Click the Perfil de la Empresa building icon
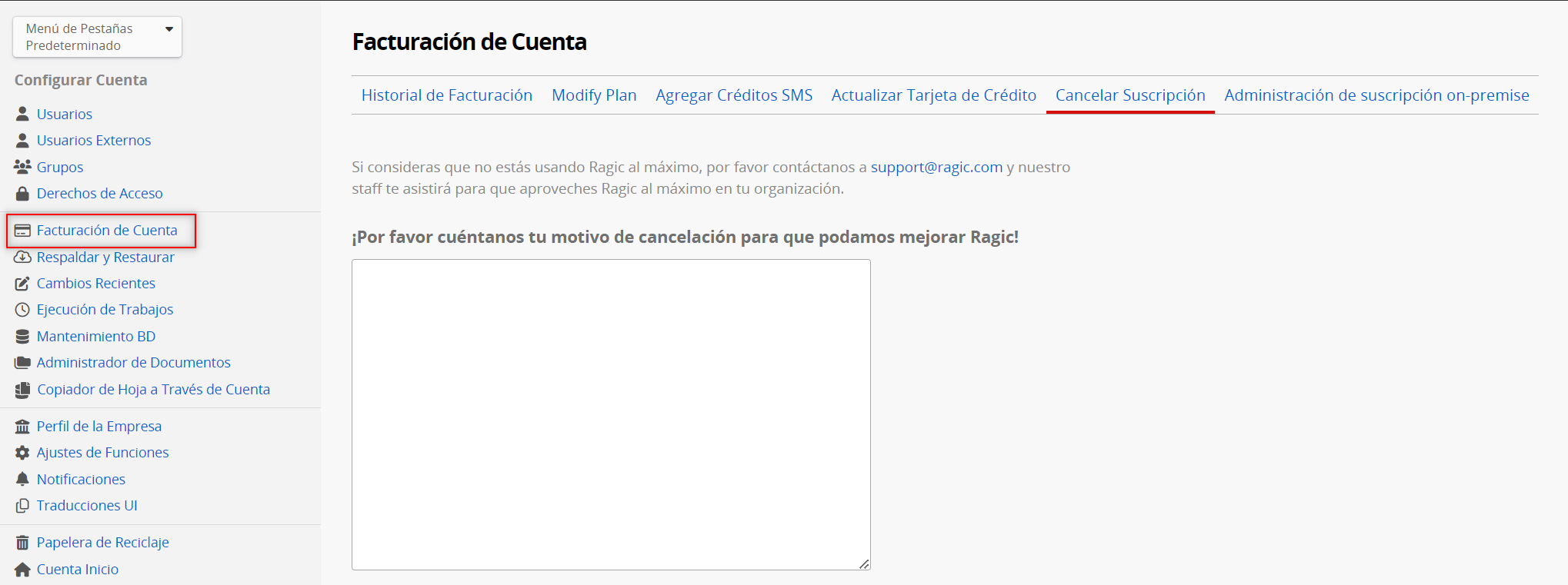 [22, 427]
